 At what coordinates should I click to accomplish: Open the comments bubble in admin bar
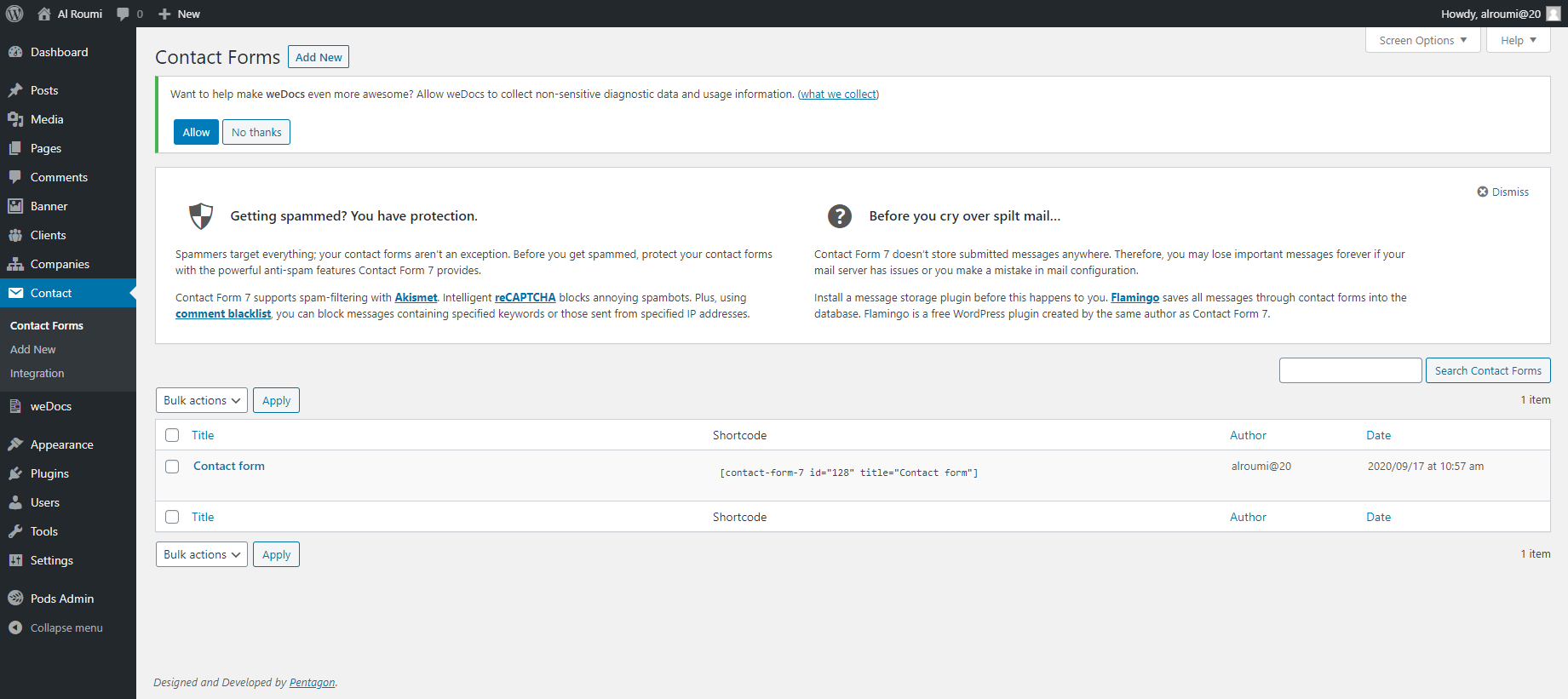(123, 14)
